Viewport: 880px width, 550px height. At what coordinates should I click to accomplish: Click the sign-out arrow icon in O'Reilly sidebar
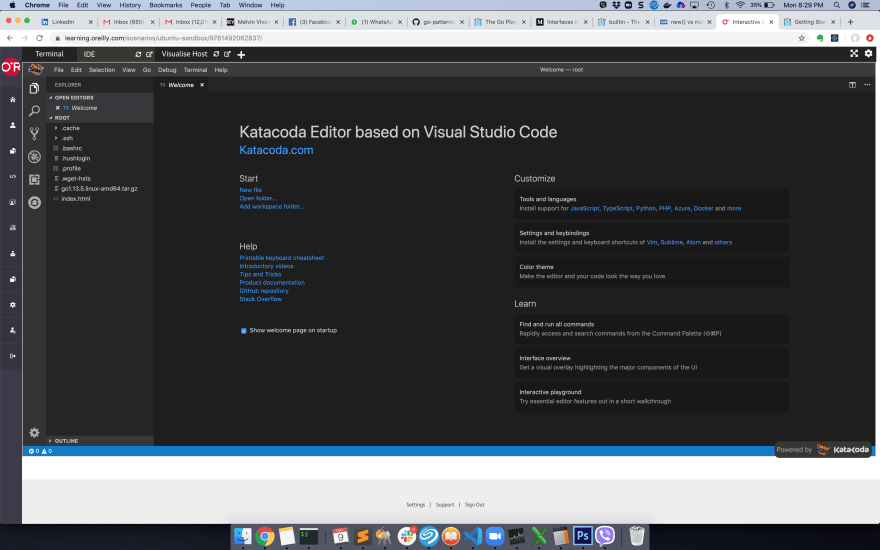(12, 356)
